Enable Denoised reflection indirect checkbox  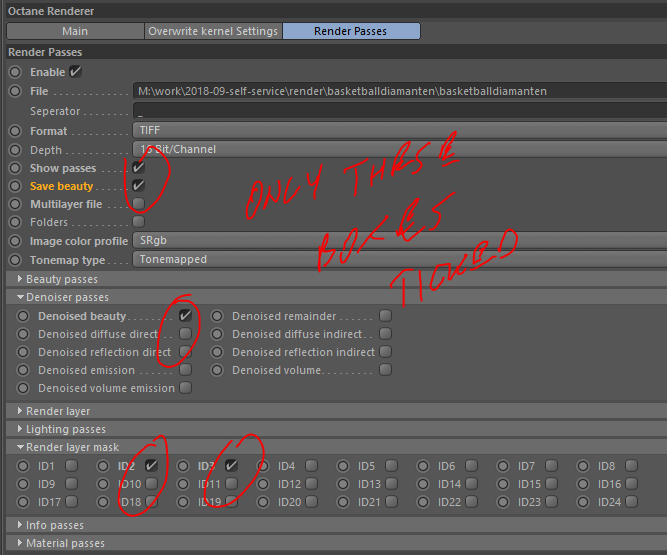coord(385,352)
